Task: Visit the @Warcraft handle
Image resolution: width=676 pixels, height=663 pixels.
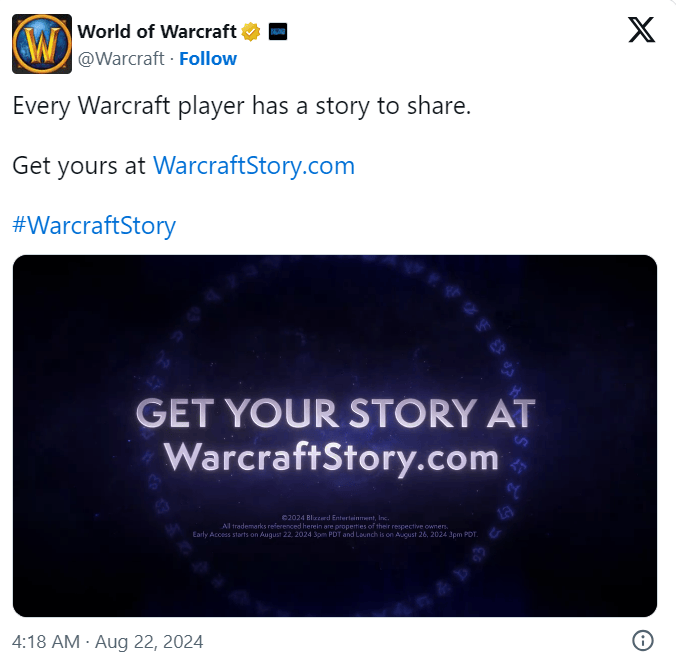Action: click(x=121, y=59)
